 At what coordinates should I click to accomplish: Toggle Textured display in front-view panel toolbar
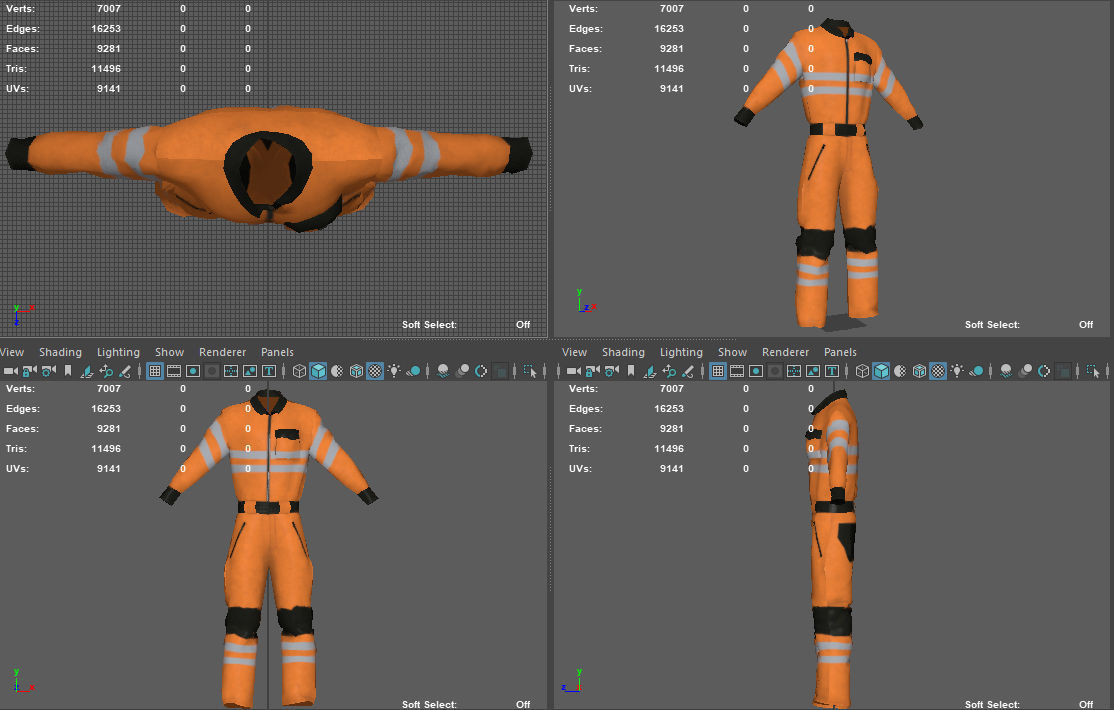(375, 371)
